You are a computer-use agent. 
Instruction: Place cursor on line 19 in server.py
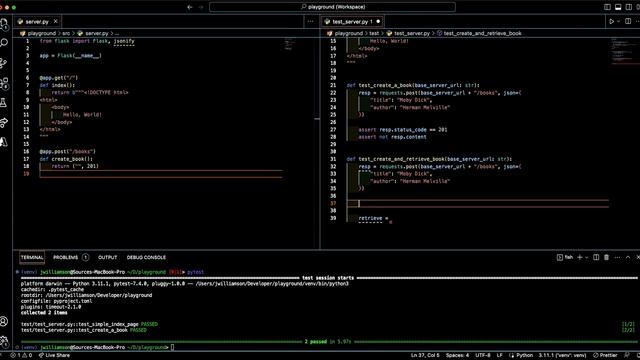(161, 174)
